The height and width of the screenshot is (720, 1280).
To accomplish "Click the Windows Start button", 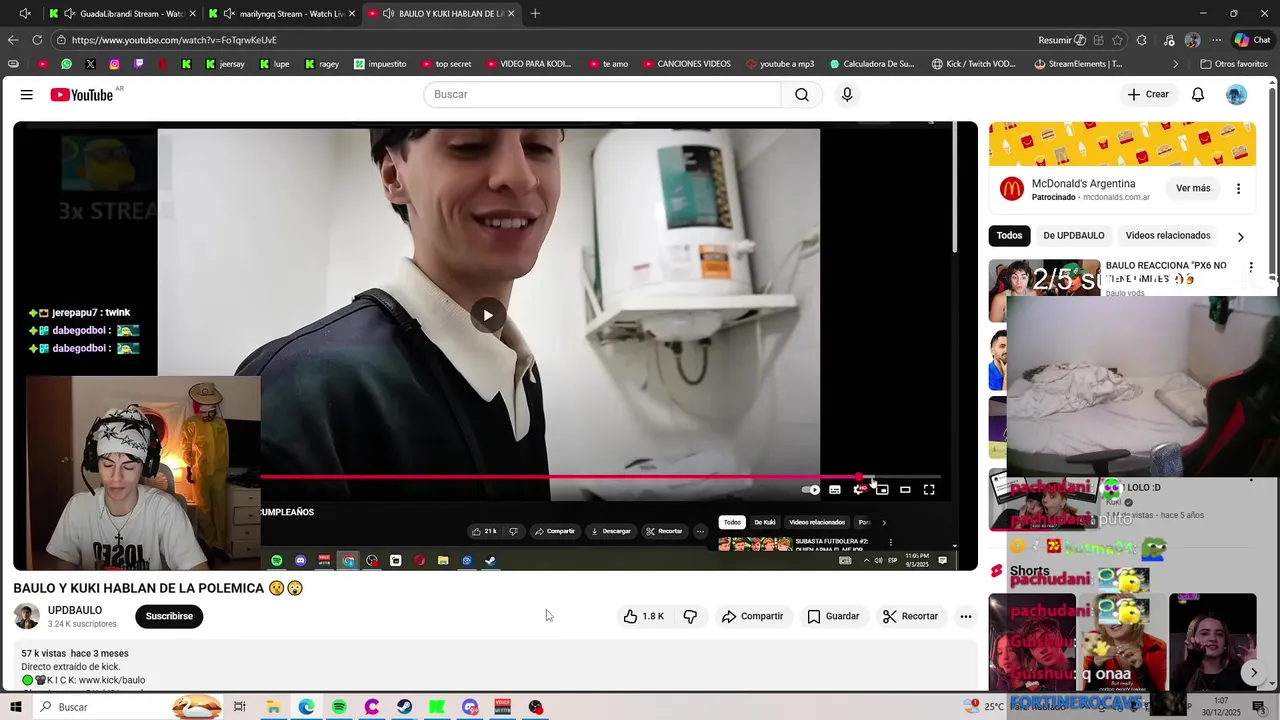I will [15, 707].
